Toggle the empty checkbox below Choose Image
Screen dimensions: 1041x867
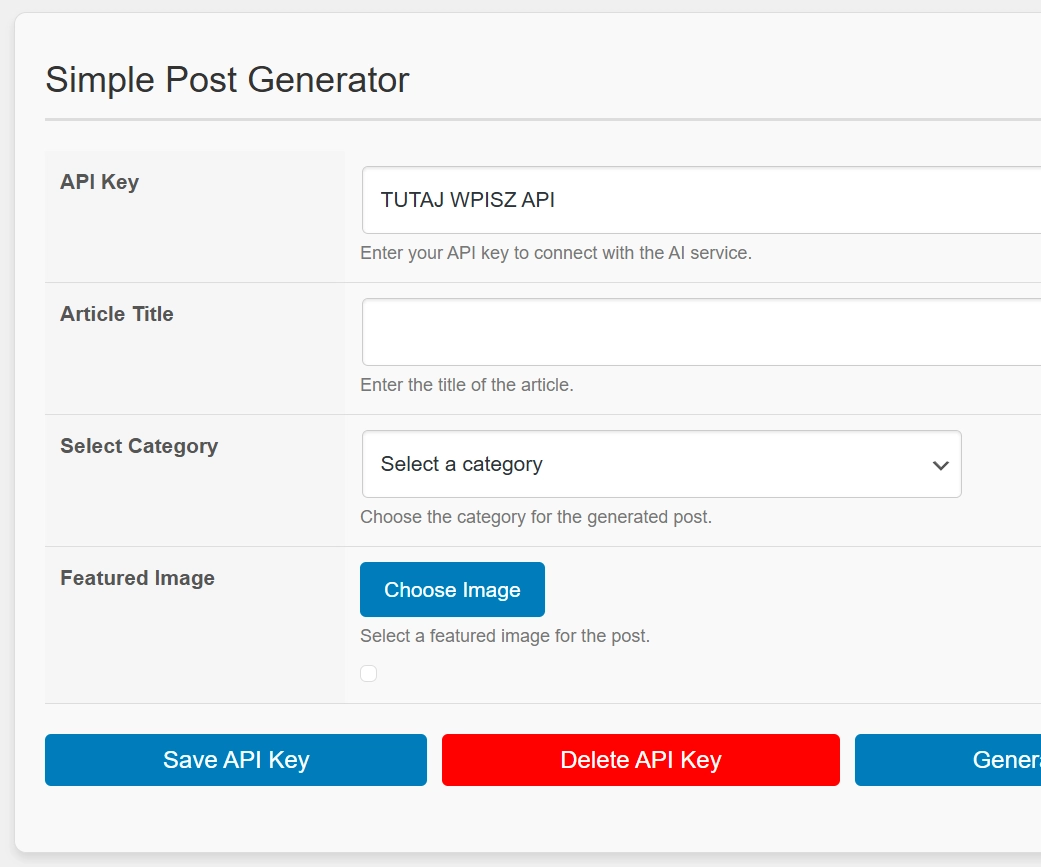tap(368, 673)
